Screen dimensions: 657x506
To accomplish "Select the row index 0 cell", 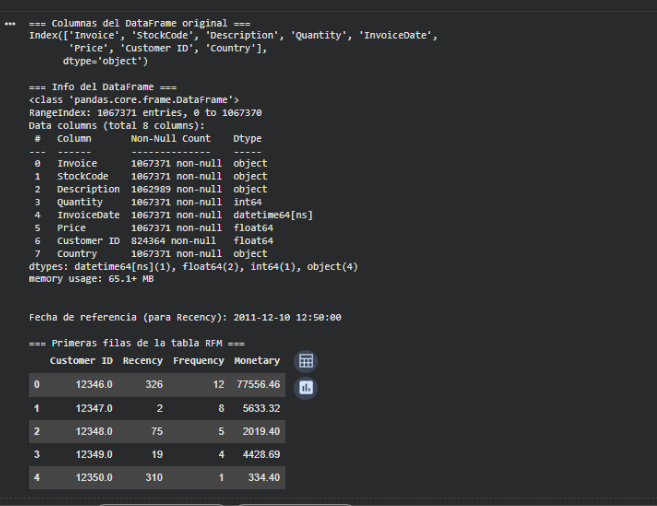I will point(36,384).
